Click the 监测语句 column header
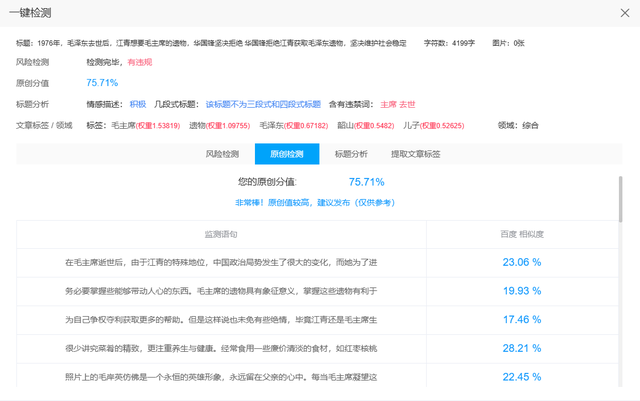This screenshot has height=401, width=640. [221, 234]
